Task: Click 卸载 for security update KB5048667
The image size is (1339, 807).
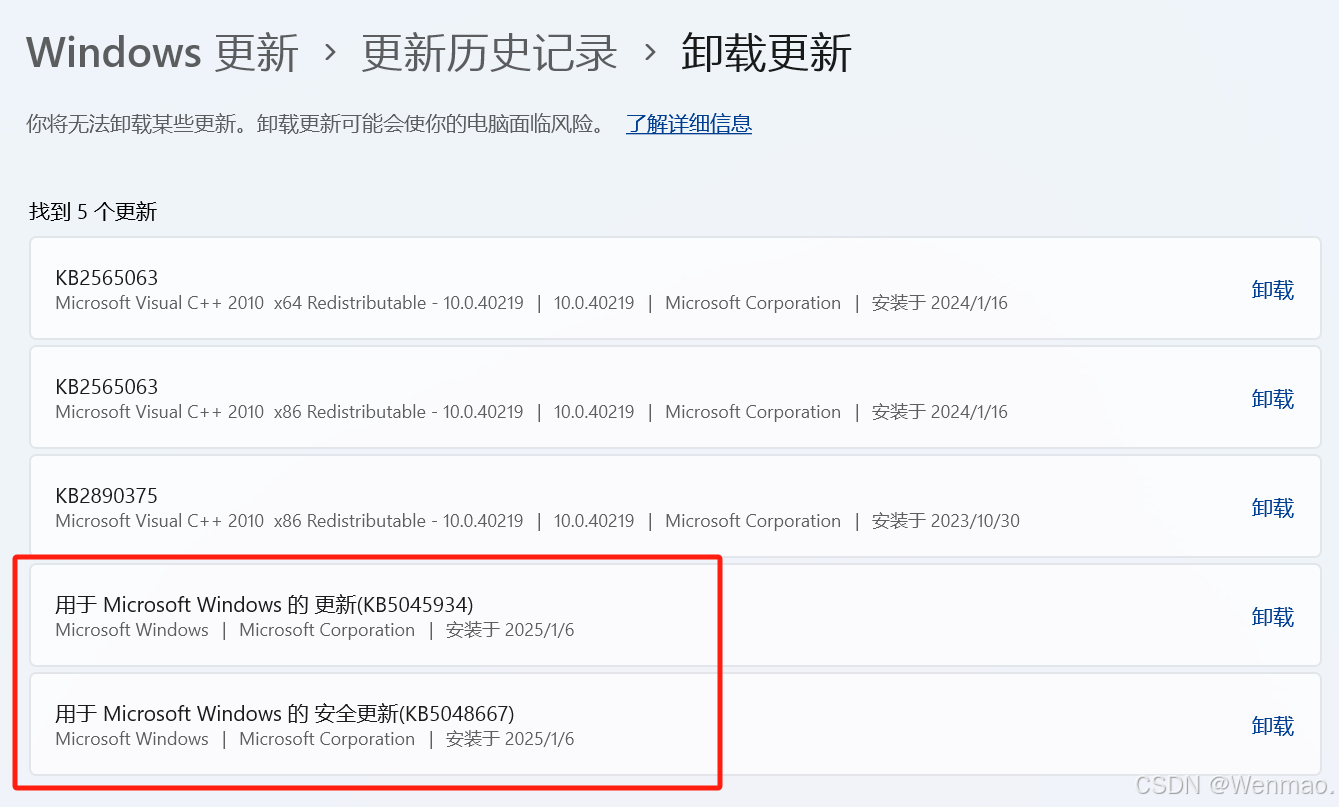Action: click(1273, 726)
